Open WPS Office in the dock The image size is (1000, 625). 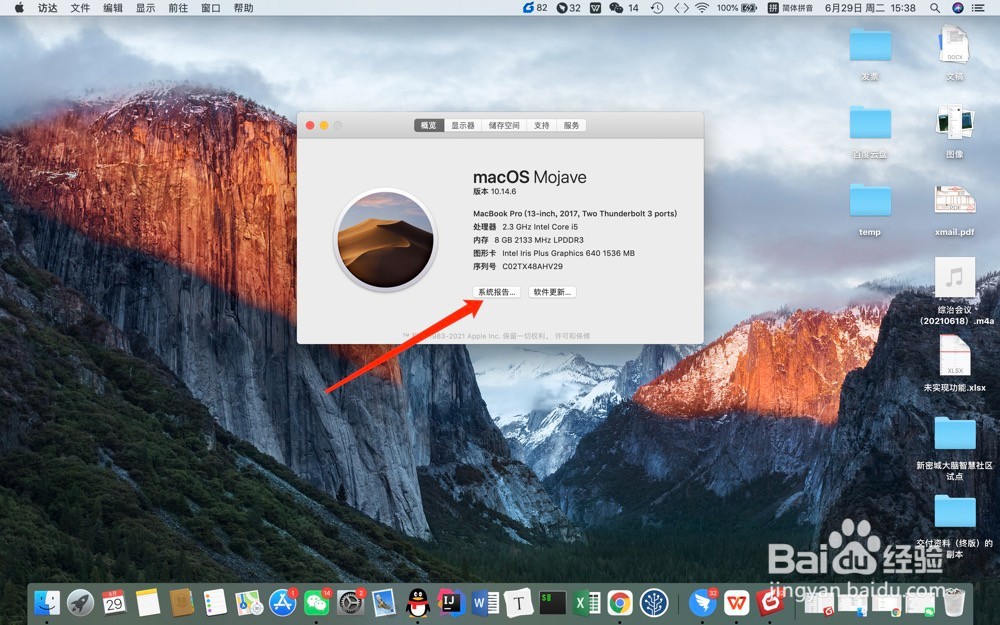point(736,603)
